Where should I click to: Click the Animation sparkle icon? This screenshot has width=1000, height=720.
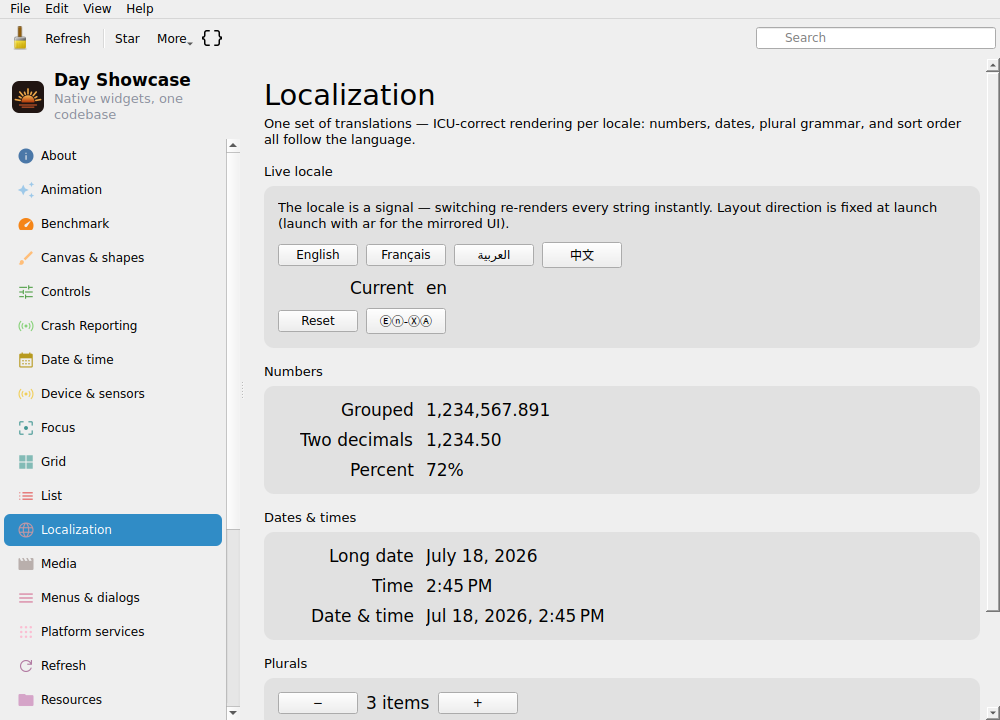pos(26,189)
